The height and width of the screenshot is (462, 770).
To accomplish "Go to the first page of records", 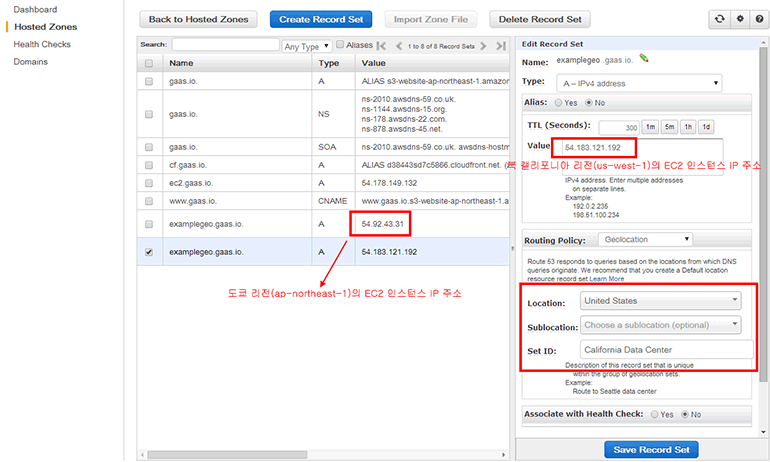I will [x=384, y=46].
